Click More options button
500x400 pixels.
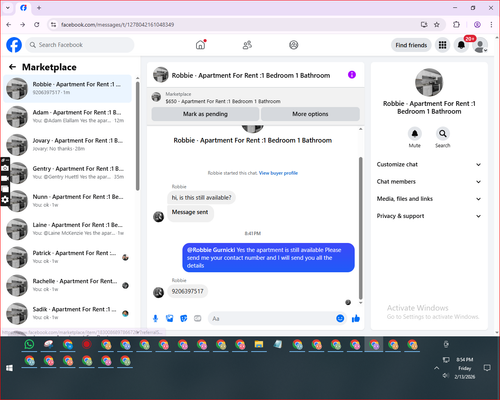310,114
